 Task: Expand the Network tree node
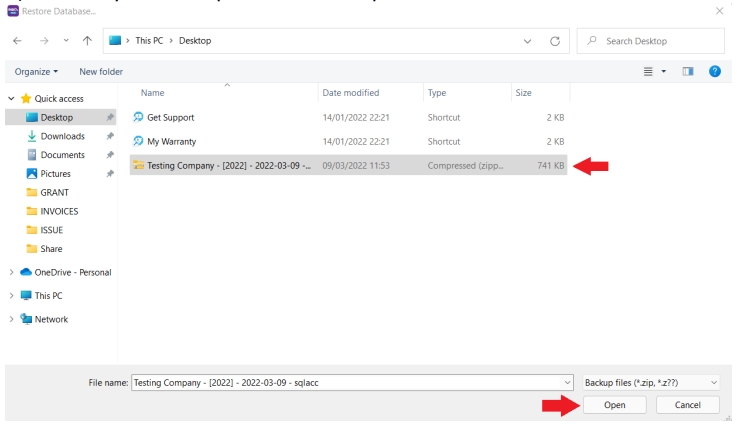click(11, 319)
